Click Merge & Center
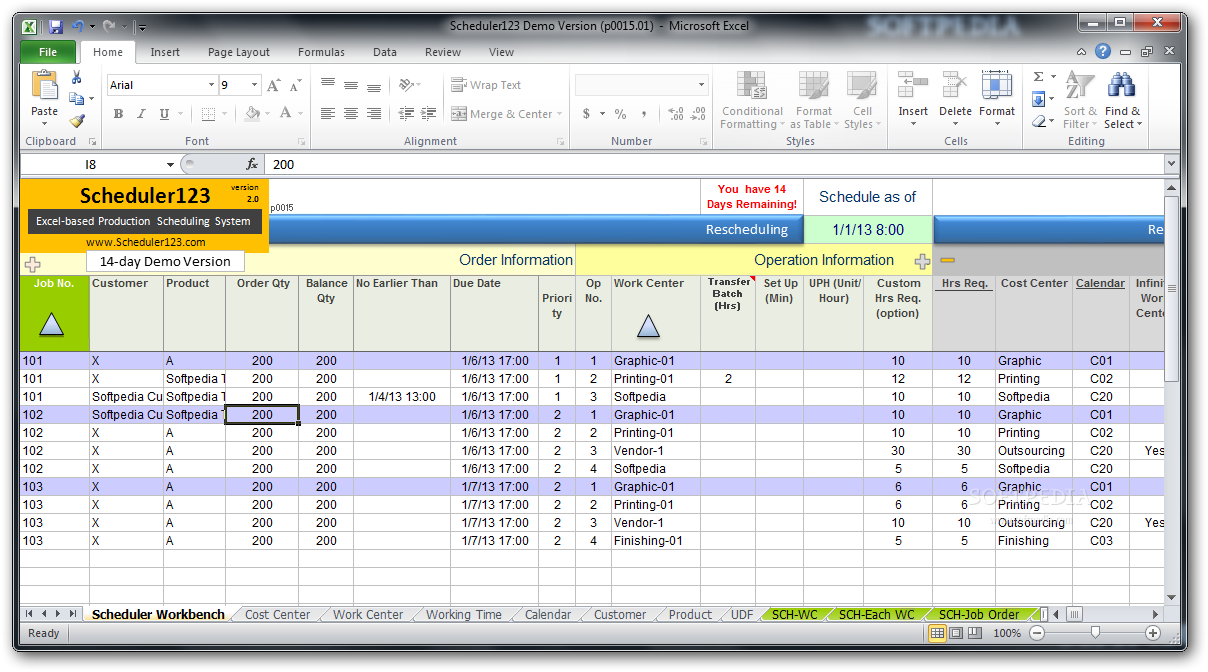 pyautogui.click(x=501, y=114)
